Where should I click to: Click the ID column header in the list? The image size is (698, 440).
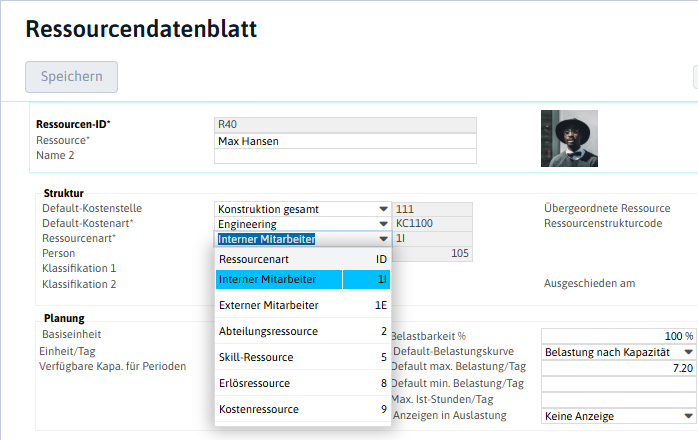pyautogui.click(x=381, y=259)
